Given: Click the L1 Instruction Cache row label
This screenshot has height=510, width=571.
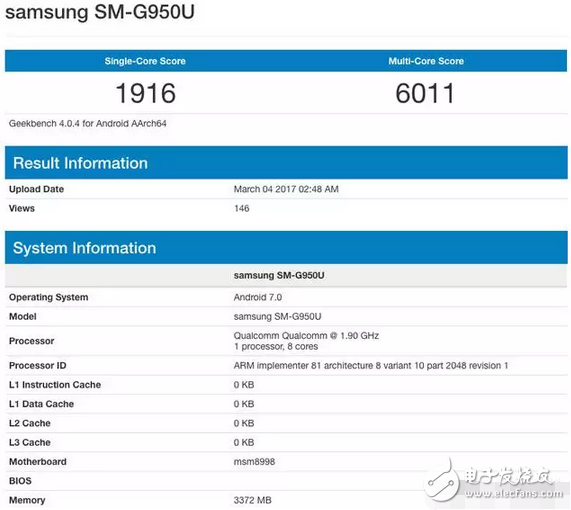Looking at the screenshot, I should click(55, 385).
